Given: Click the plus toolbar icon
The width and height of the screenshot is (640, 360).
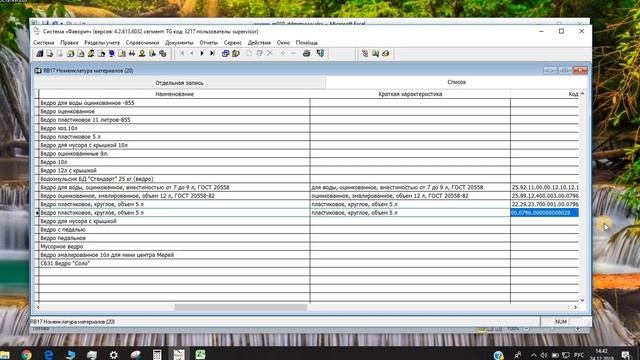Looking at the screenshot, I should [282, 53].
